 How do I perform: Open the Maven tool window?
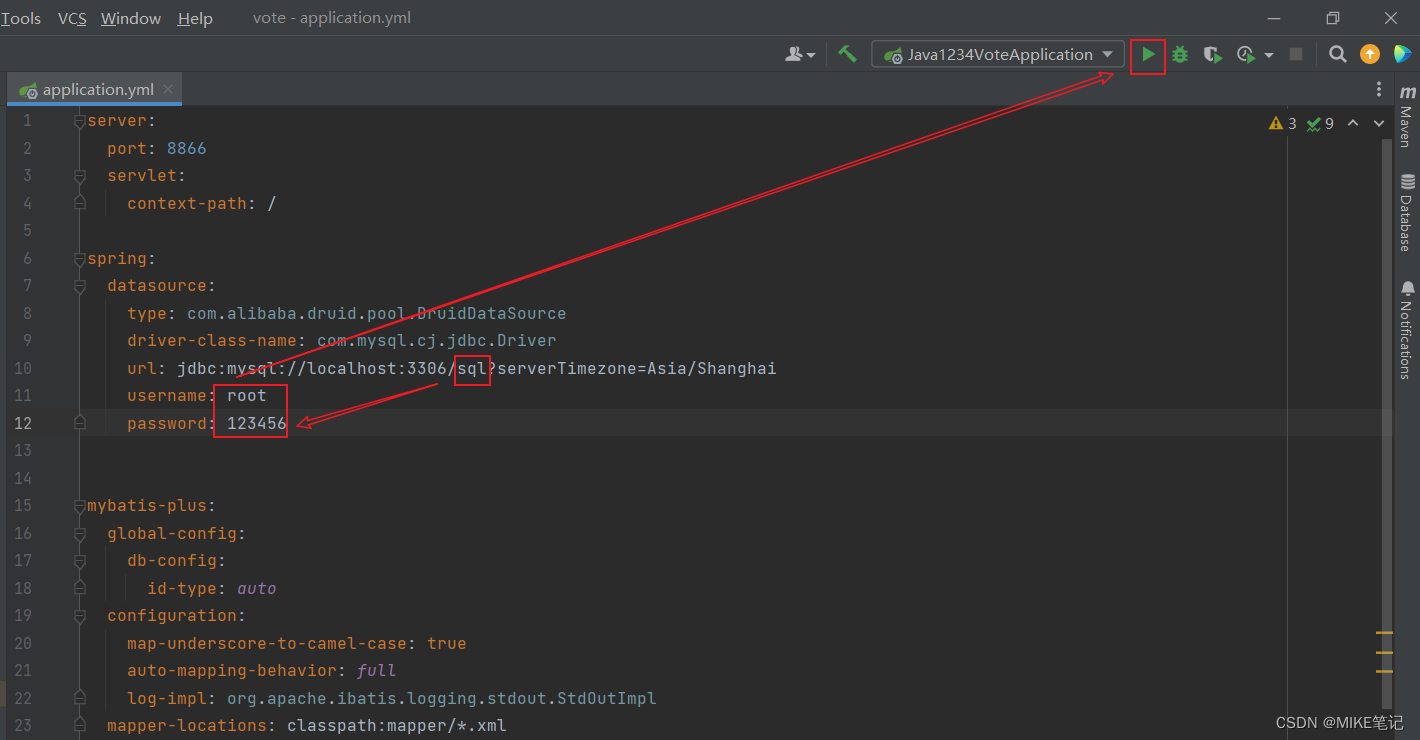coord(1407,115)
